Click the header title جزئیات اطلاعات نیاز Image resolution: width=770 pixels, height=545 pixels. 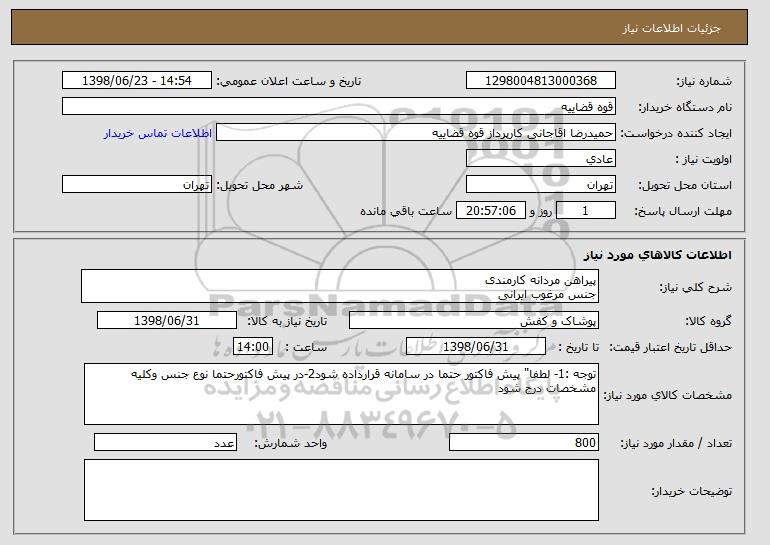tap(671, 28)
